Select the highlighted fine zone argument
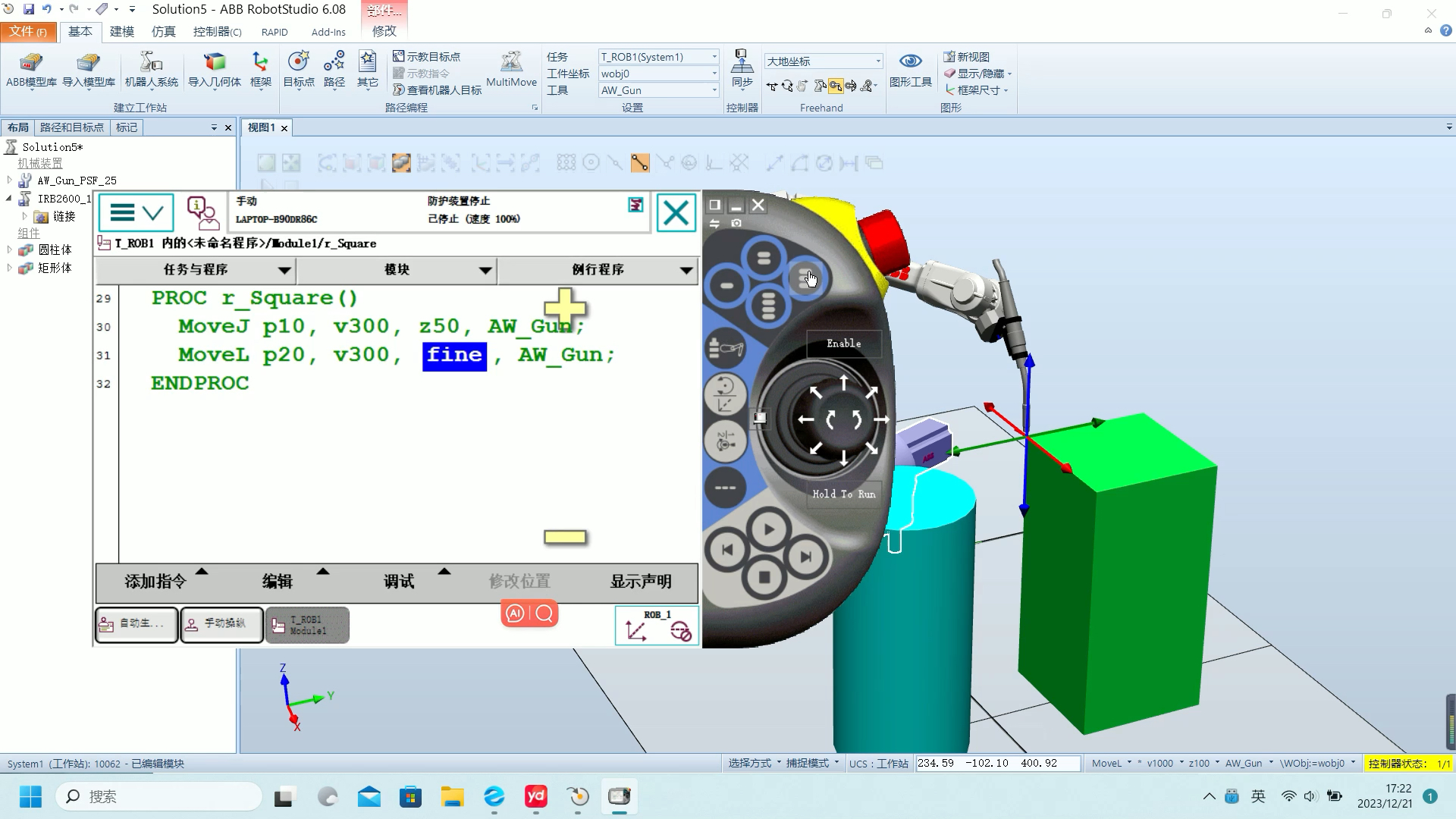 [x=454, y=355]
